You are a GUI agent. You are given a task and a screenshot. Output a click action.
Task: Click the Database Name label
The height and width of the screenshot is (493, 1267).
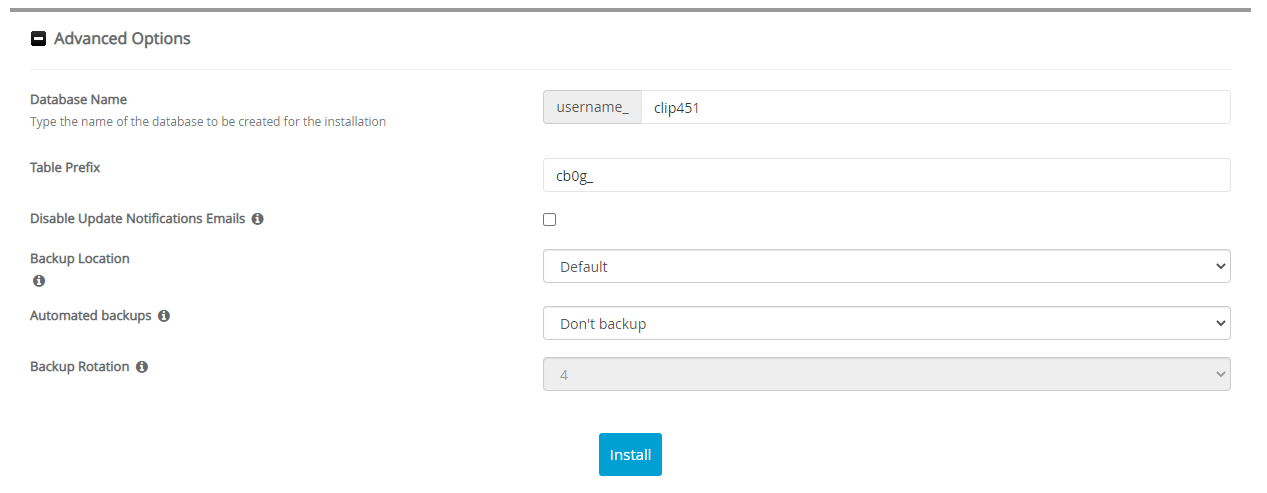click(78, 100)
